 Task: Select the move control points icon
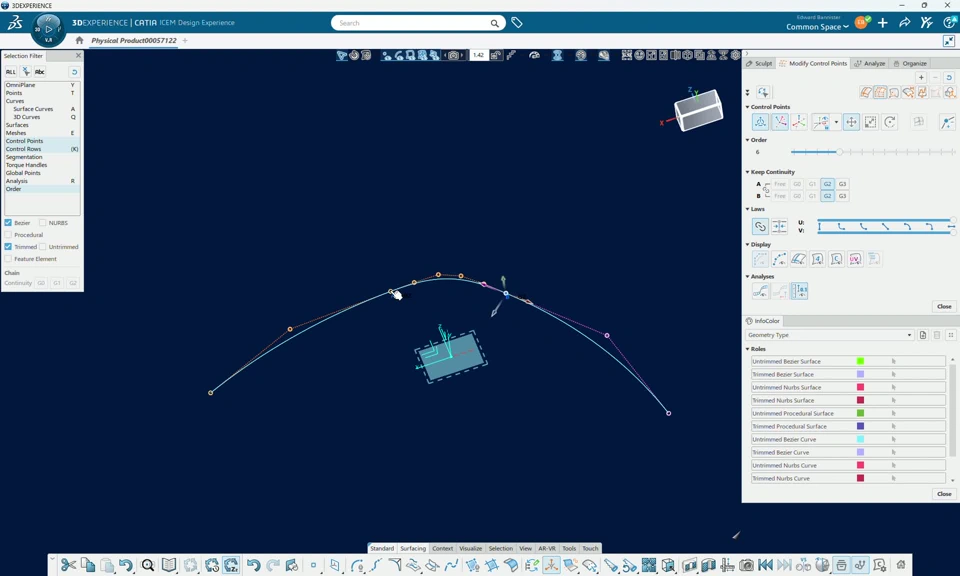[851, 122]
